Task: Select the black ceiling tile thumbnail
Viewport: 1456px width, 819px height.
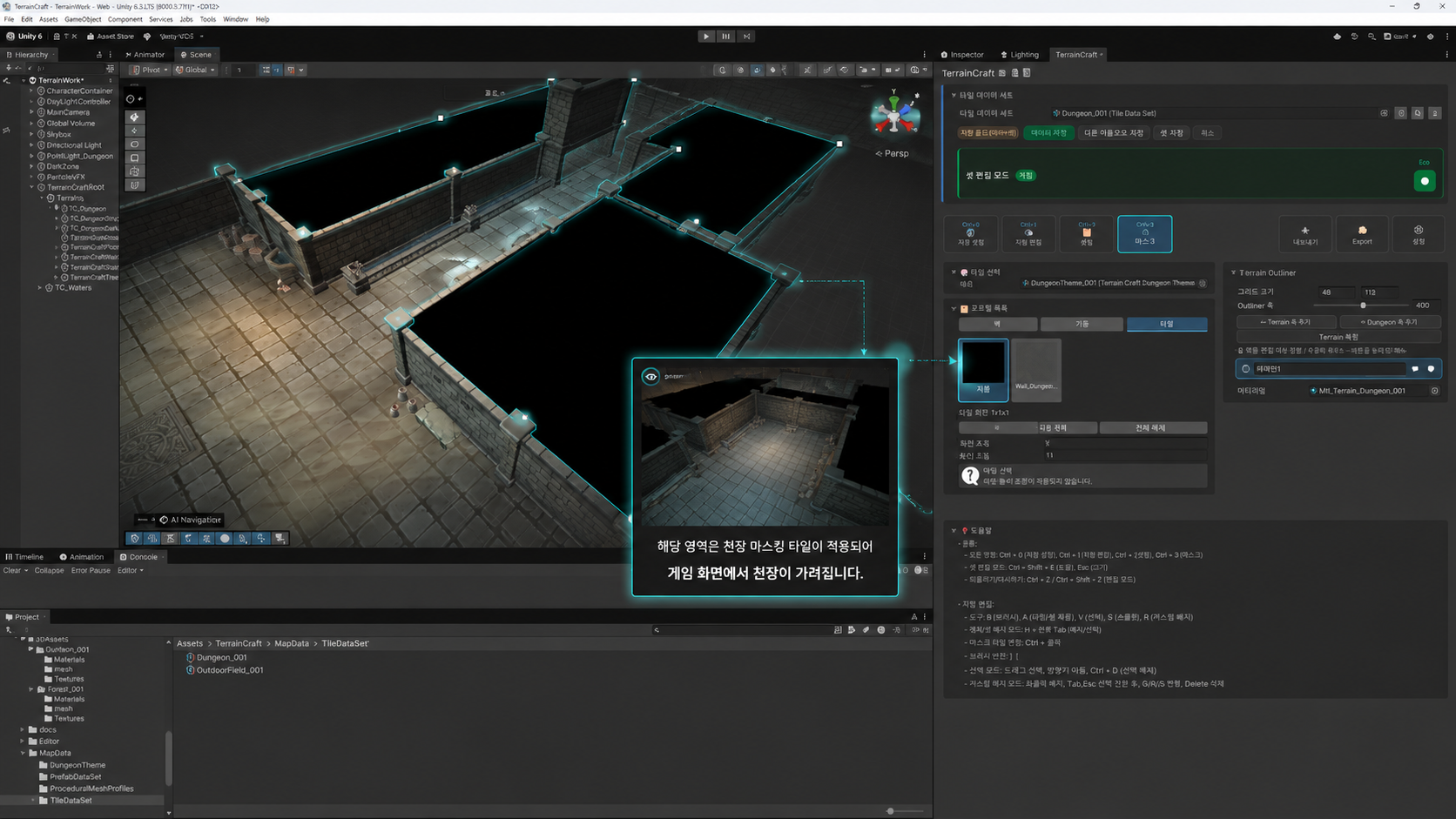Action: [983, 369]
